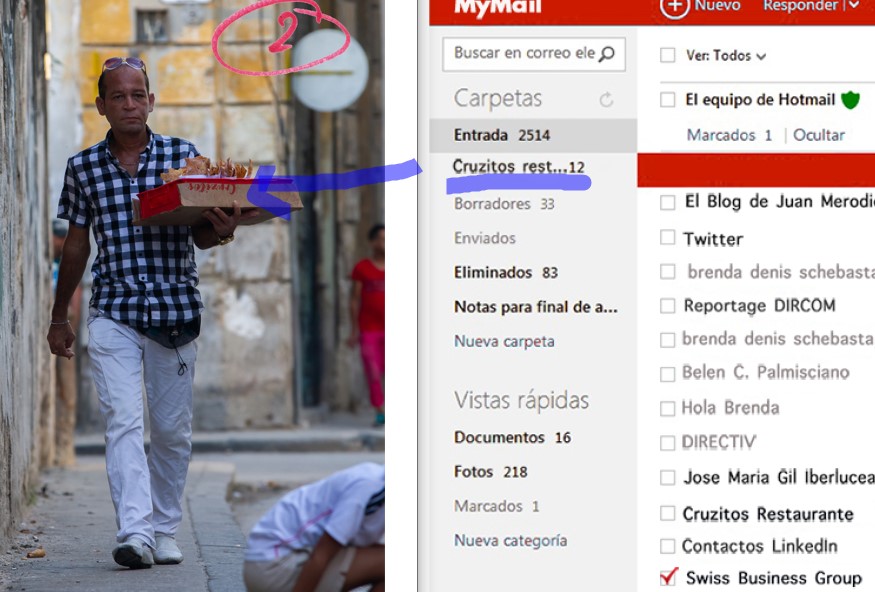
Task: Tick the select-all messages checkbox
Action: point(667,56)
